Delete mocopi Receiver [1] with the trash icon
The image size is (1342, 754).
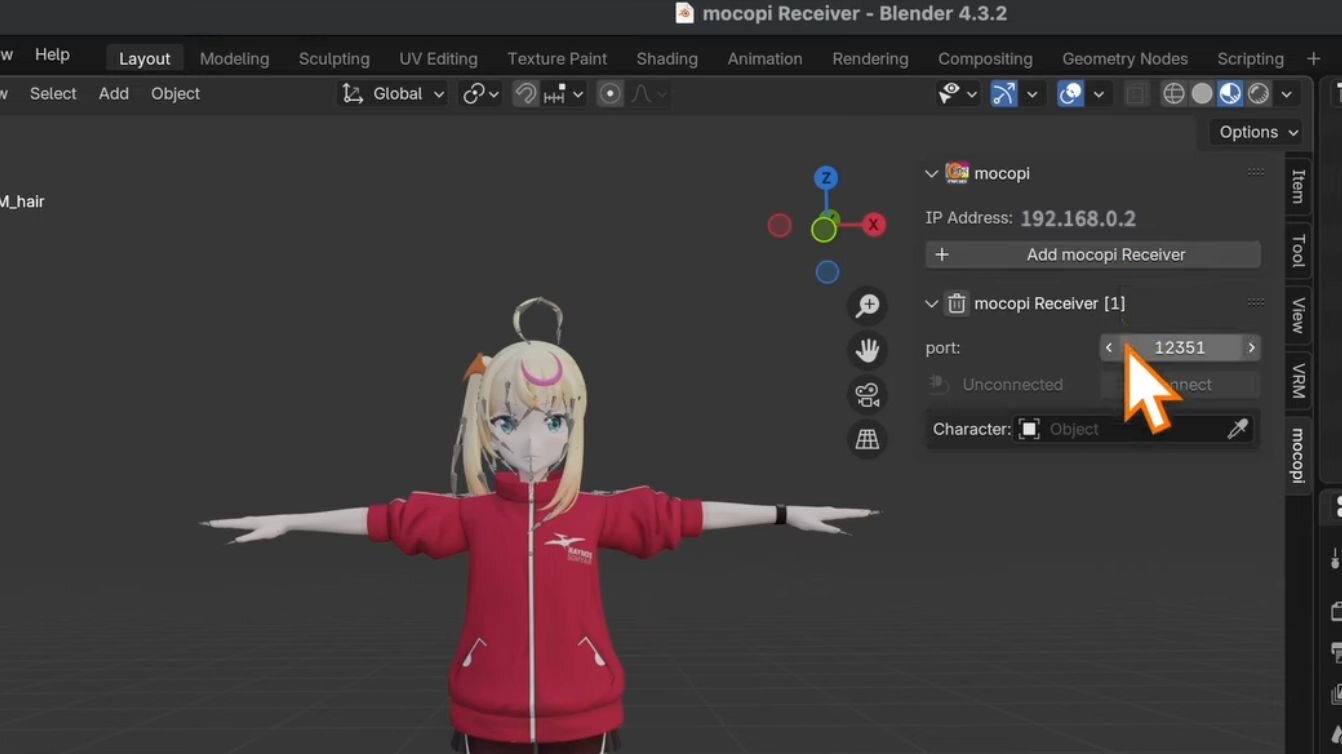(957, 303)
